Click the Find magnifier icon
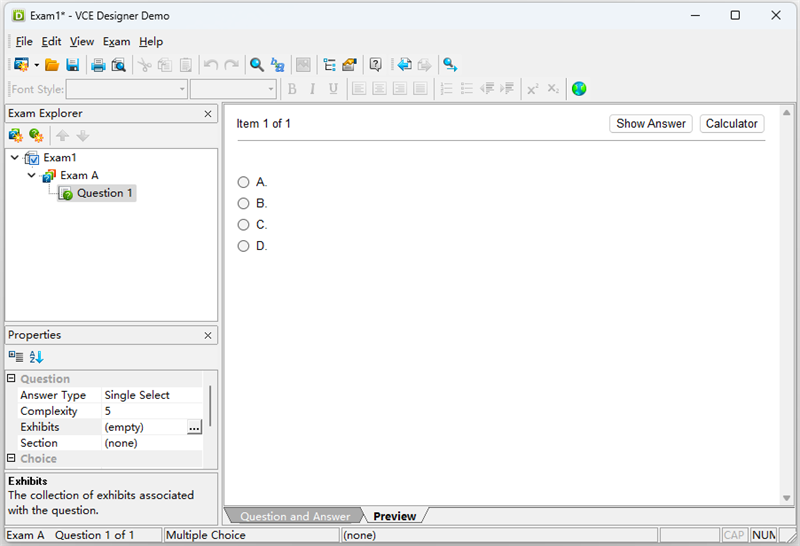This screenshot has height=546, width=800. click(257, 65)
